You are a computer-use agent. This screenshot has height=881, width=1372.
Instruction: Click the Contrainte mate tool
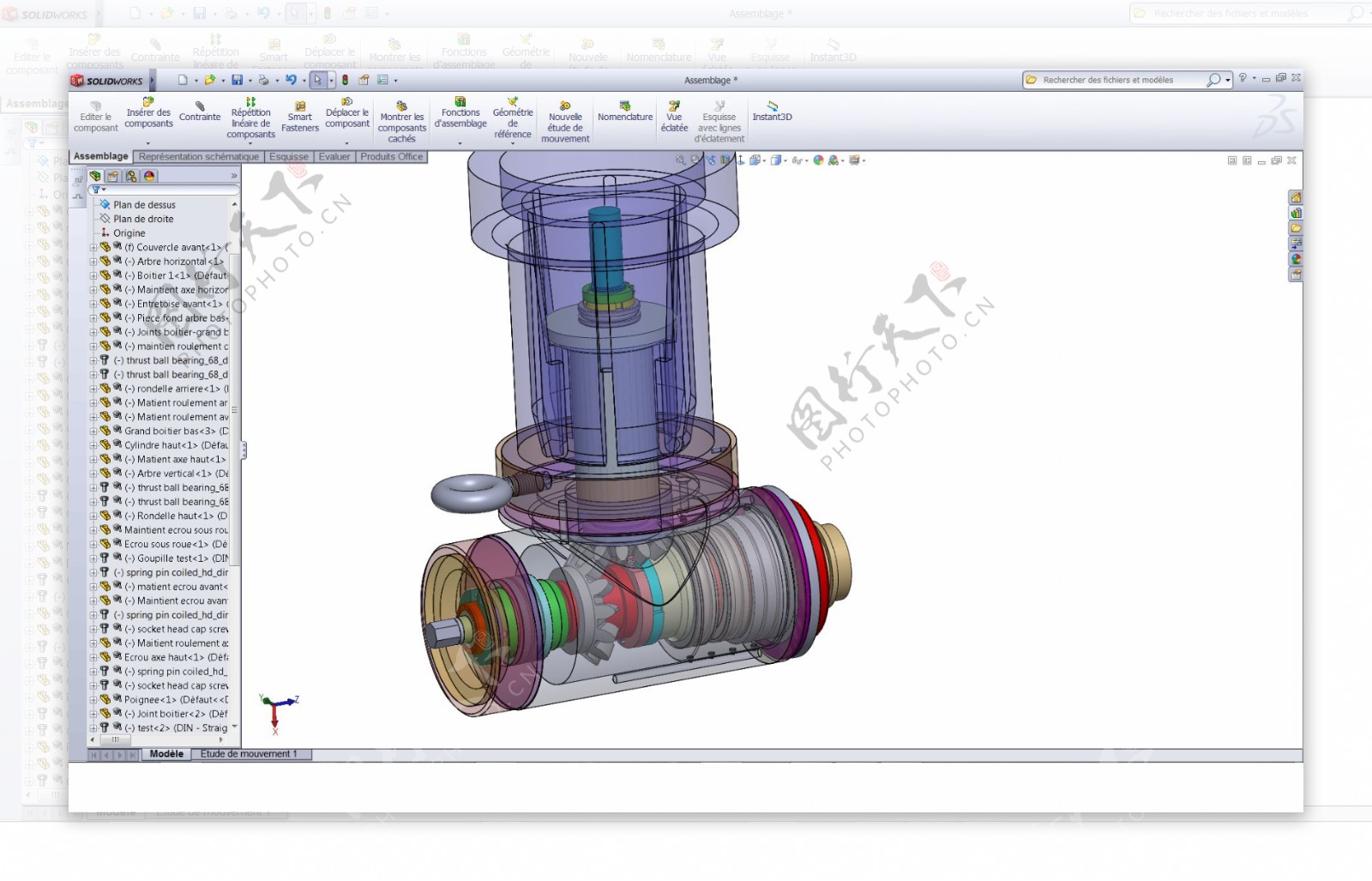click(200, 112)
